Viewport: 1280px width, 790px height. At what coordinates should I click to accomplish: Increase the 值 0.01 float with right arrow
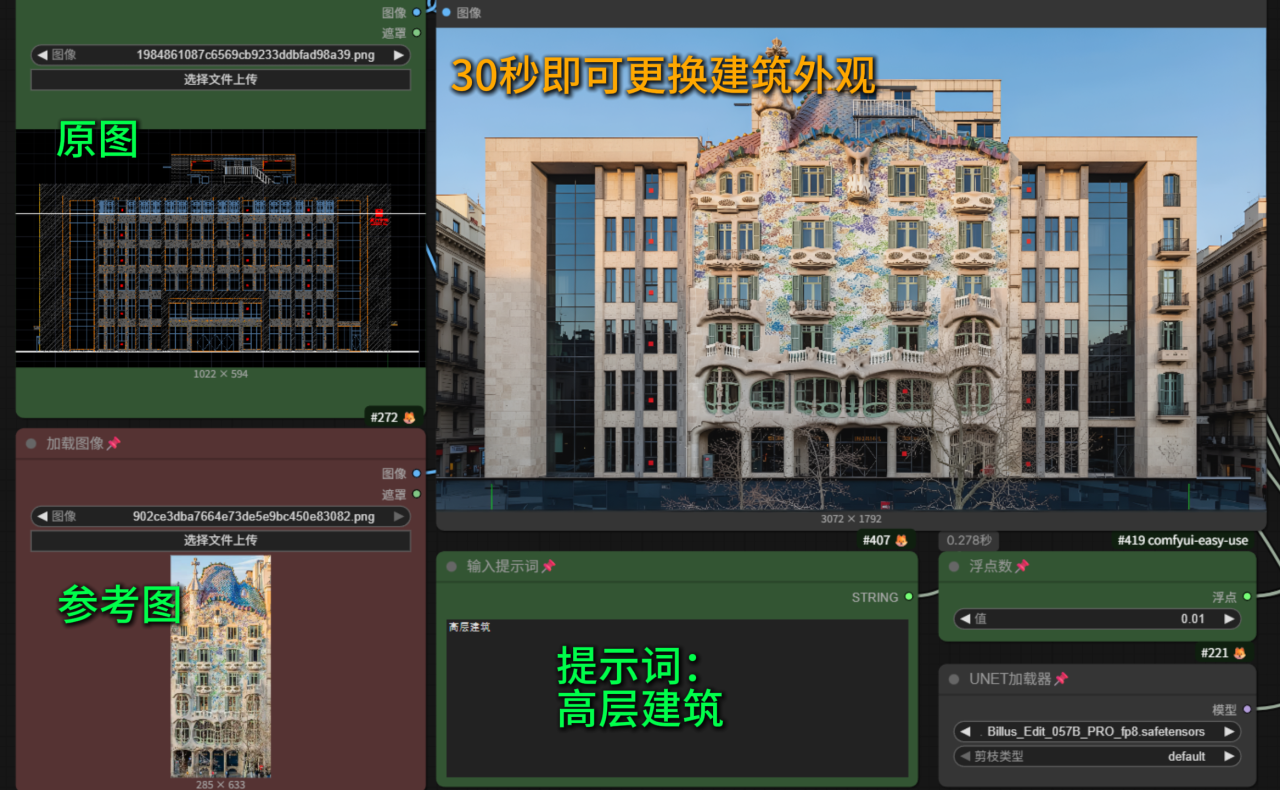1229,619
